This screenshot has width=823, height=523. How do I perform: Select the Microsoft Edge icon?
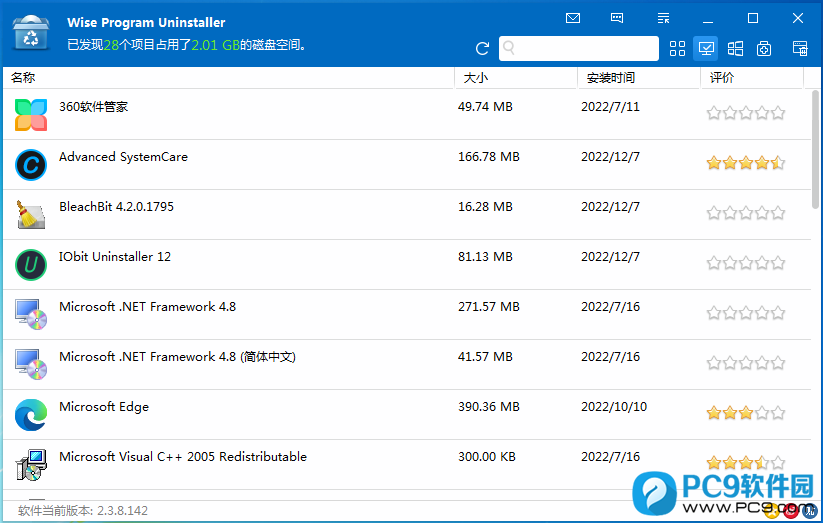31,415
